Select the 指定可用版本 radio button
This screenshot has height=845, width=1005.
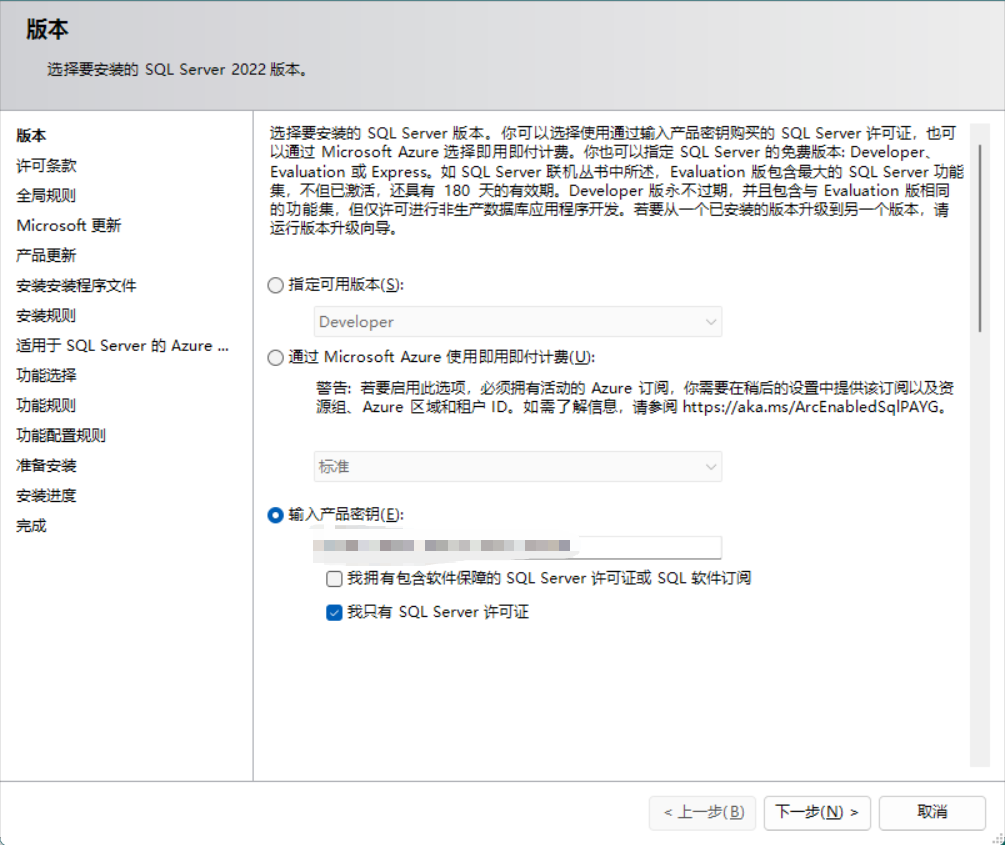[x=276, y=285]
